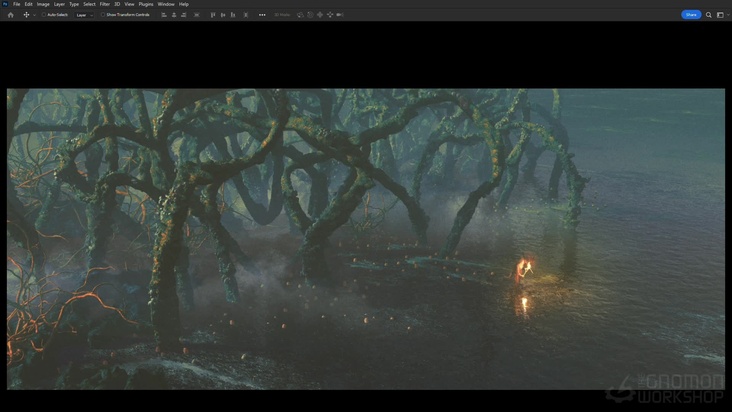
Task: Open the View menu
Action: 129,4
